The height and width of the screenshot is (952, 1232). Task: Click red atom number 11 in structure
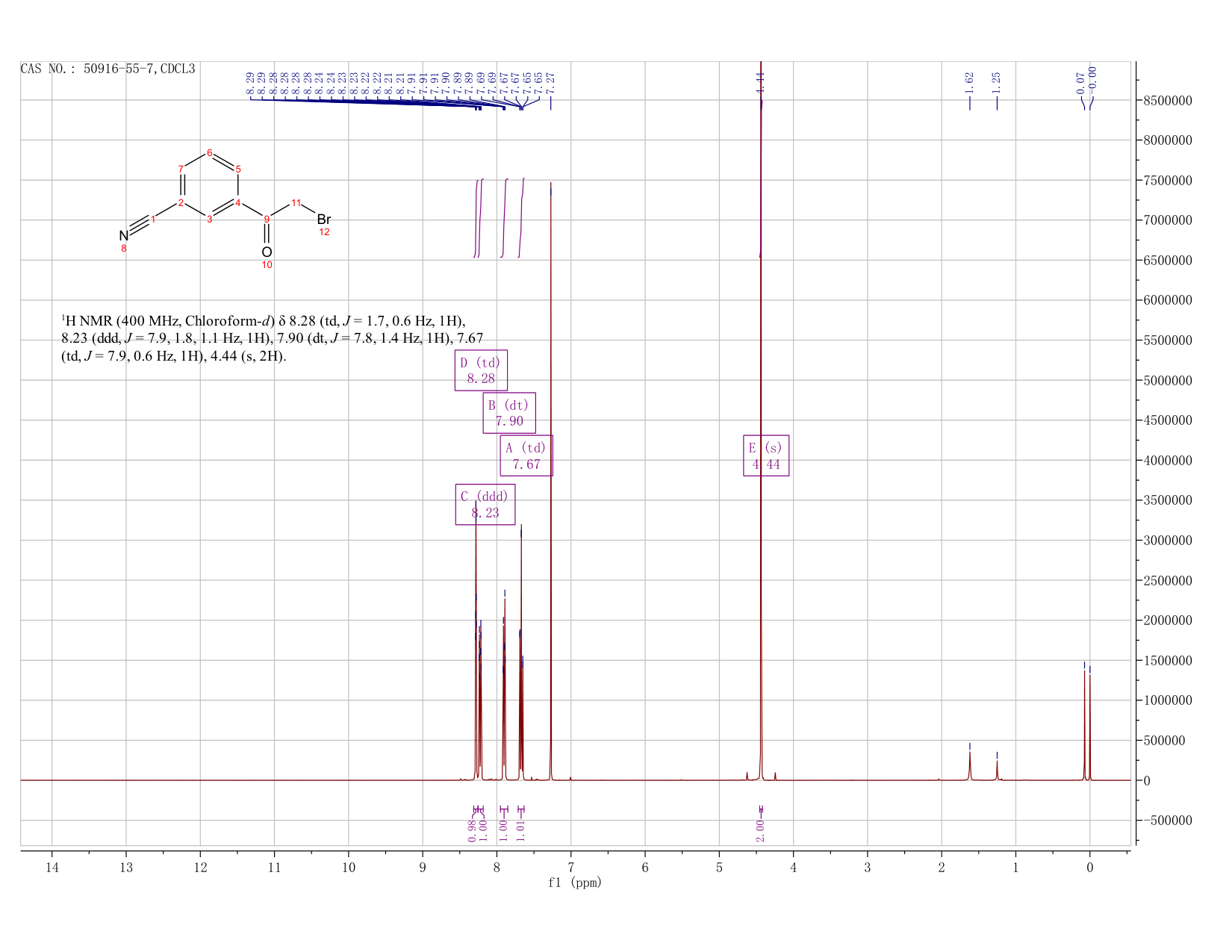(x=296, y=202)
